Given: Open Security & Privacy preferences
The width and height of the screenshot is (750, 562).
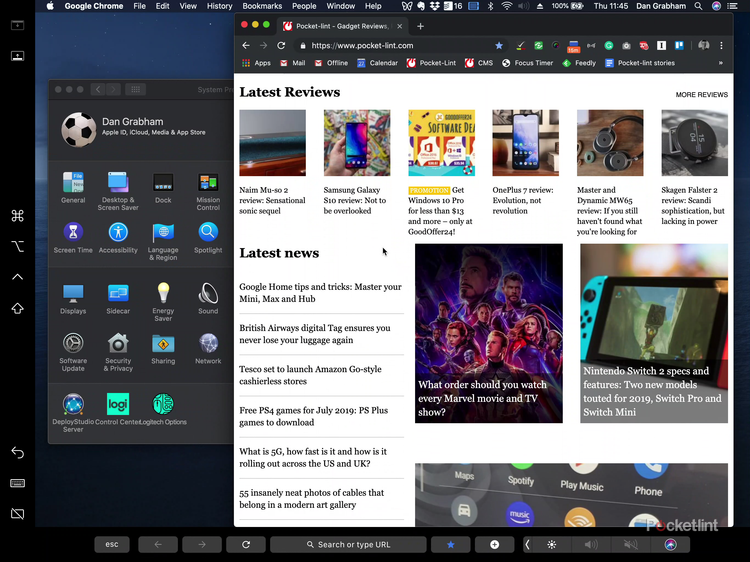Looking at the screenshot, I should pyautogui.click(x=118, y=352).
